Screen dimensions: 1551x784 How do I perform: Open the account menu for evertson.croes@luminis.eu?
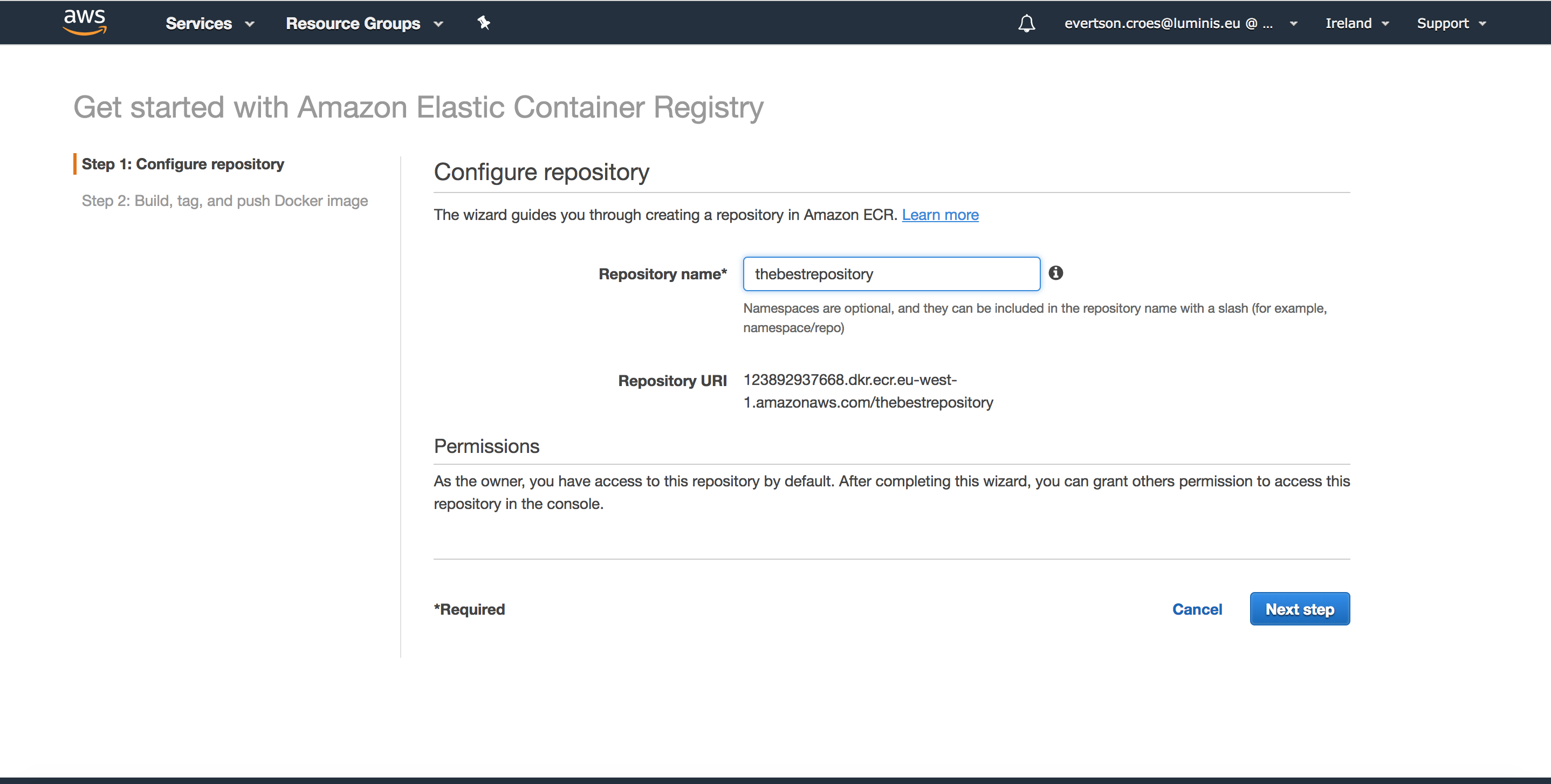[x=1179, y=24]
